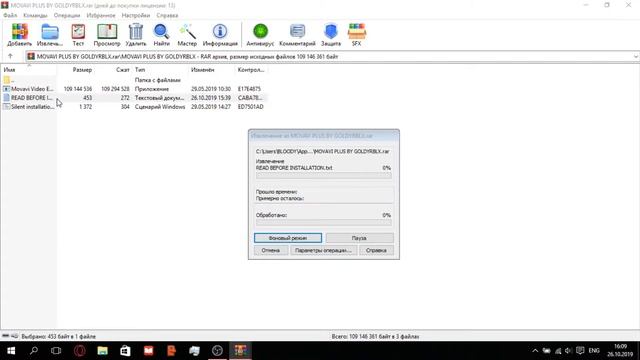Open File Explorer from taskbar

pos(102,351)
